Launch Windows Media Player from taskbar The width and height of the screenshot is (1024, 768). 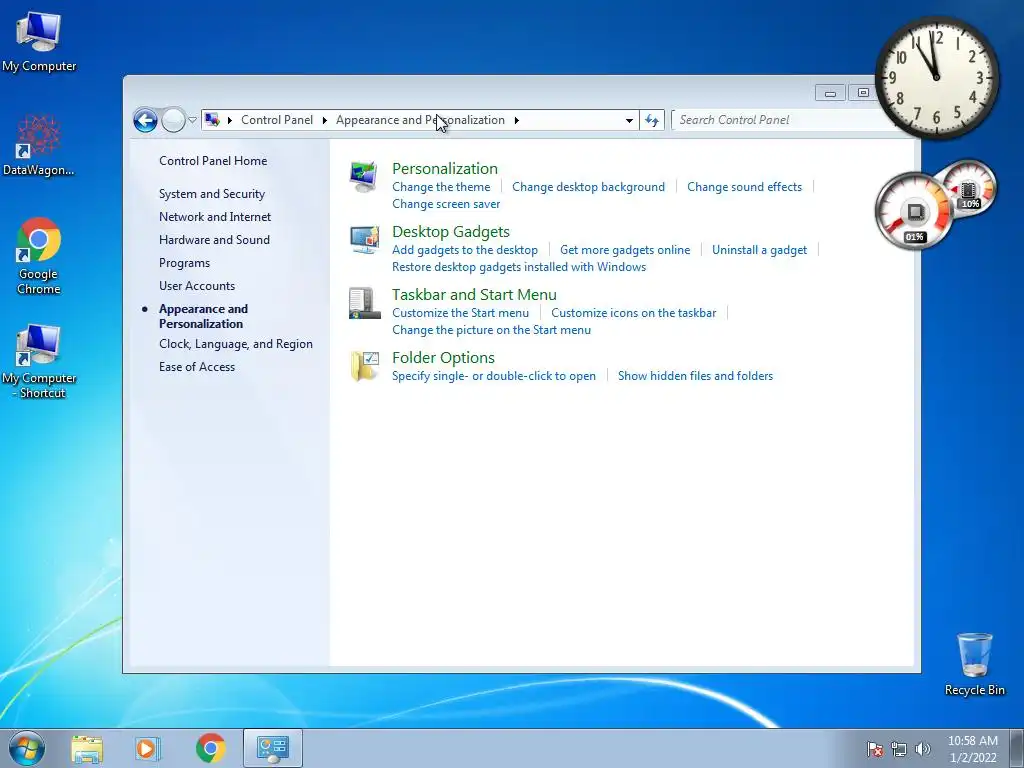(147, 748)
